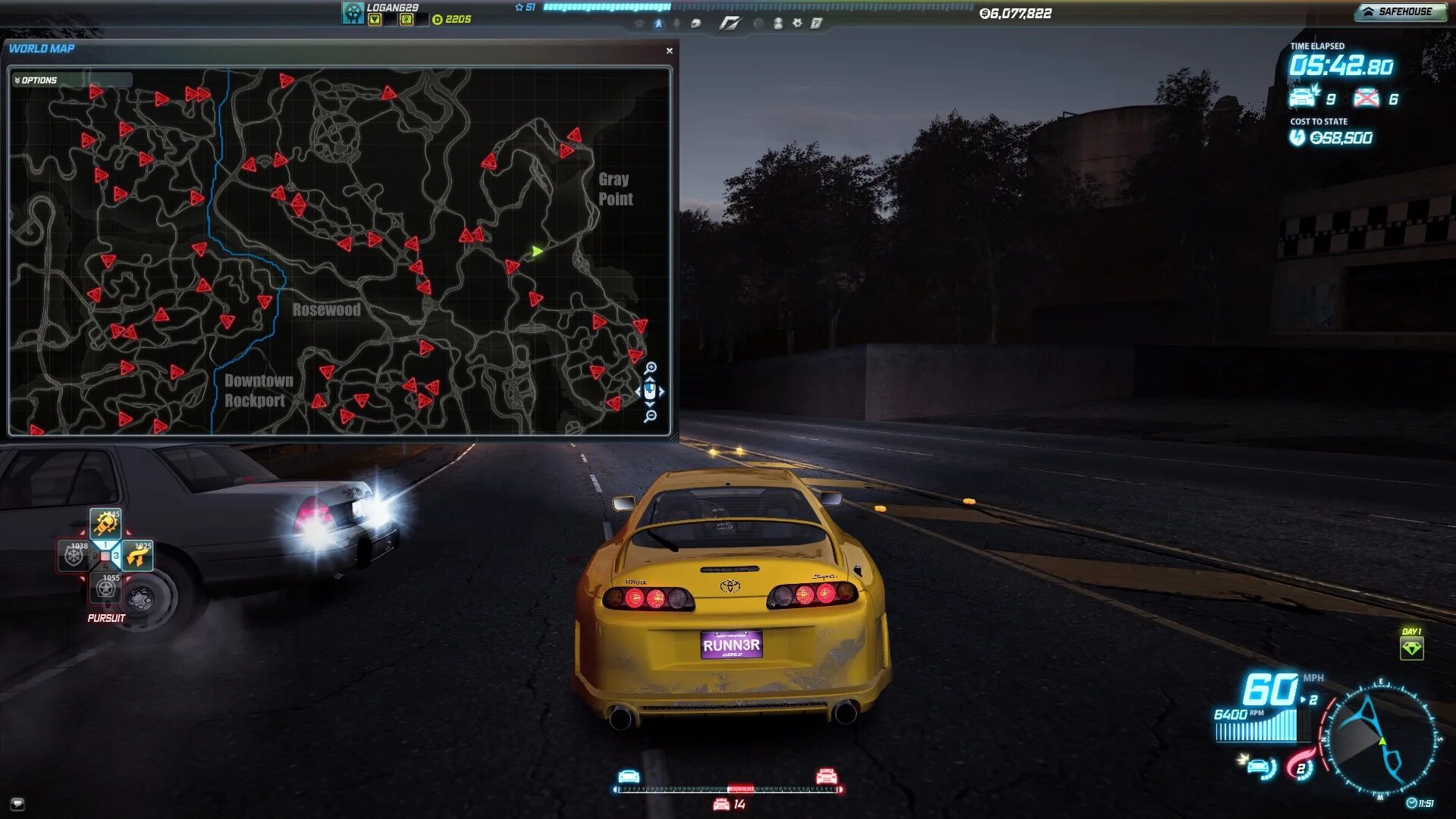Screen dimensions: 1456x819
Task: Click the reputation progress bar
Action: [x=758, y=7]
